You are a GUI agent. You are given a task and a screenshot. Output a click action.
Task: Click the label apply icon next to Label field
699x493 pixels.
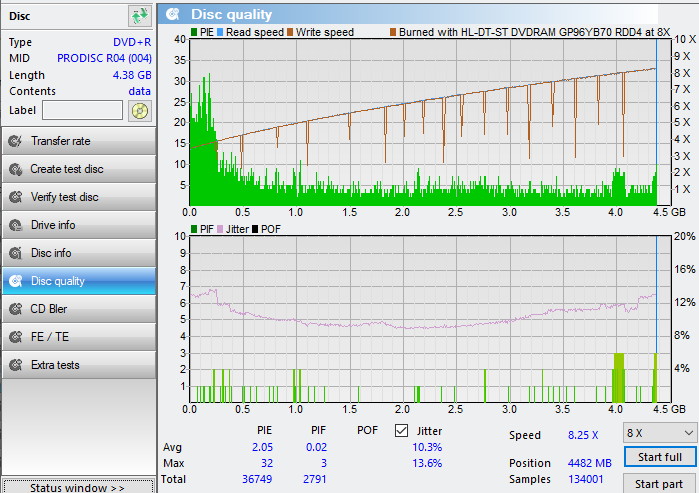coord(139,110)
